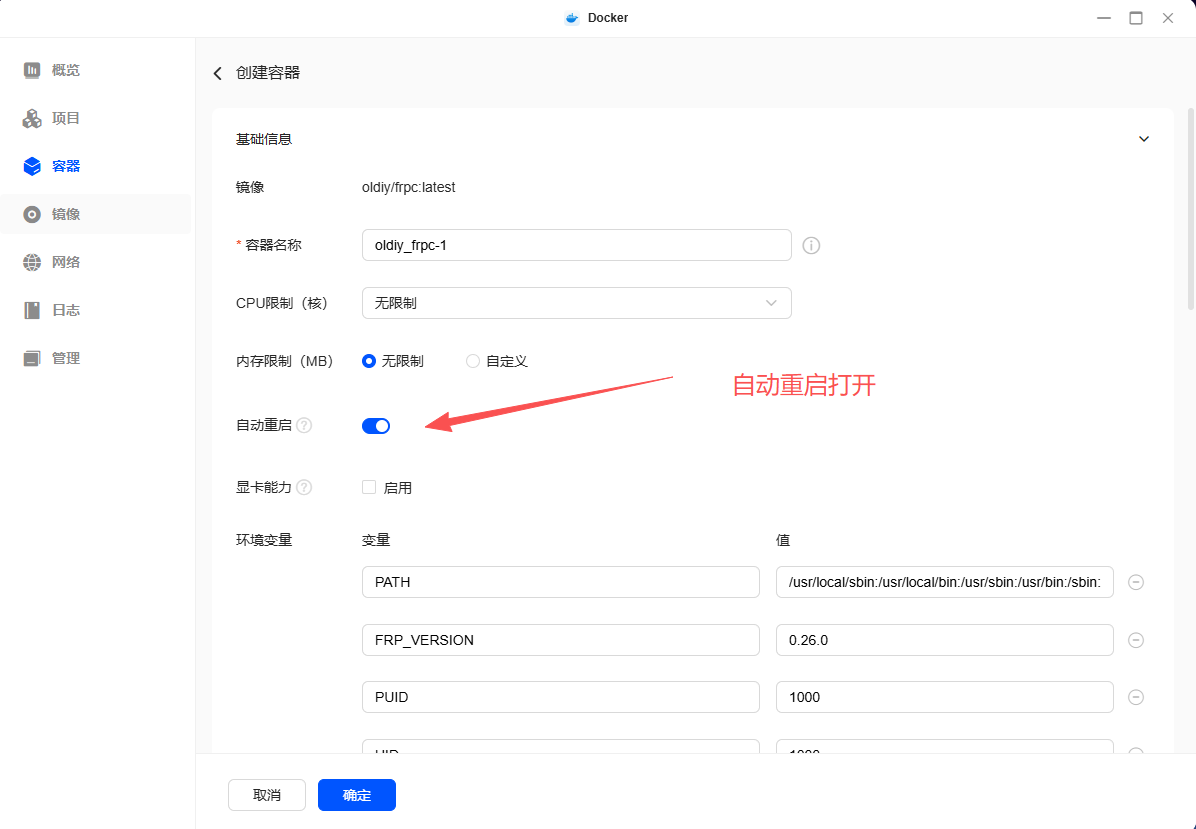
Task: Open the CPU限制 dropdown
Action: pos(576,303)
